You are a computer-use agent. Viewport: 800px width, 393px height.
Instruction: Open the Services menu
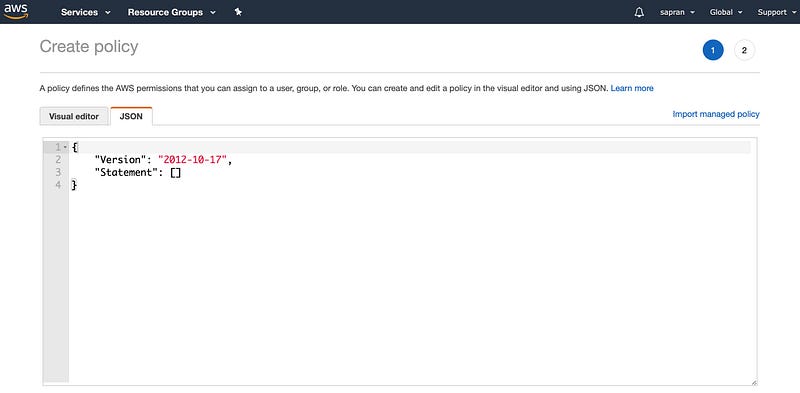click(x=86, y=12)
